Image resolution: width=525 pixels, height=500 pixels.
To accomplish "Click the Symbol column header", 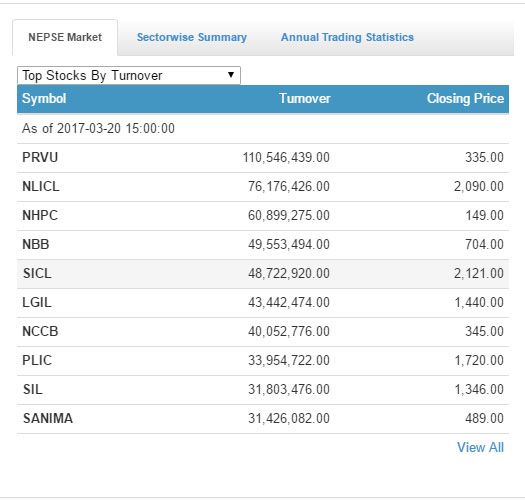I will tap(44, 98).
